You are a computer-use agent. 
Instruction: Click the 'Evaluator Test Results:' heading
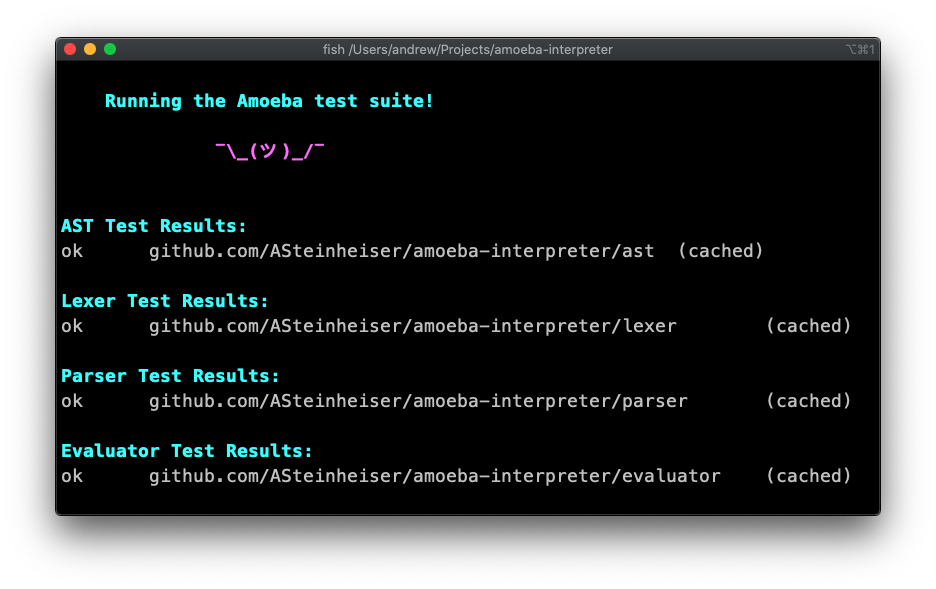(x=187, y=451)
